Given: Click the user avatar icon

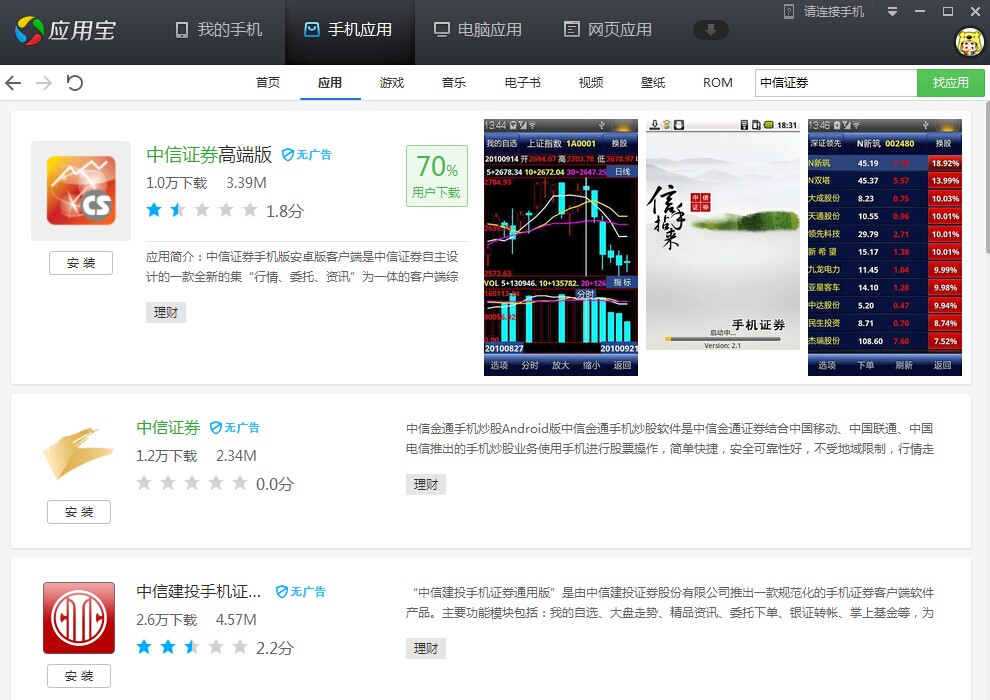Looking at the screenshot, I should 969,42.
